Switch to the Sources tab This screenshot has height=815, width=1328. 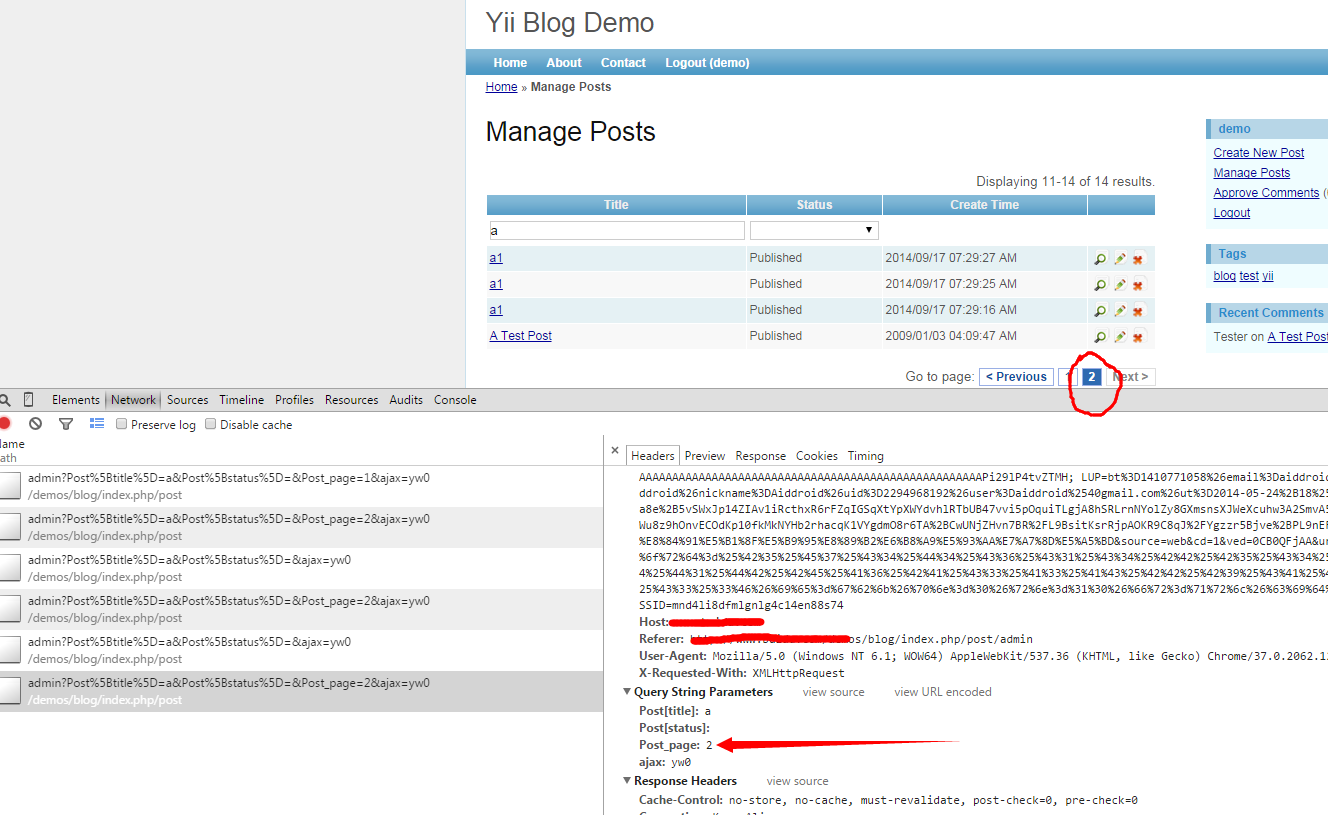[188, 400]
